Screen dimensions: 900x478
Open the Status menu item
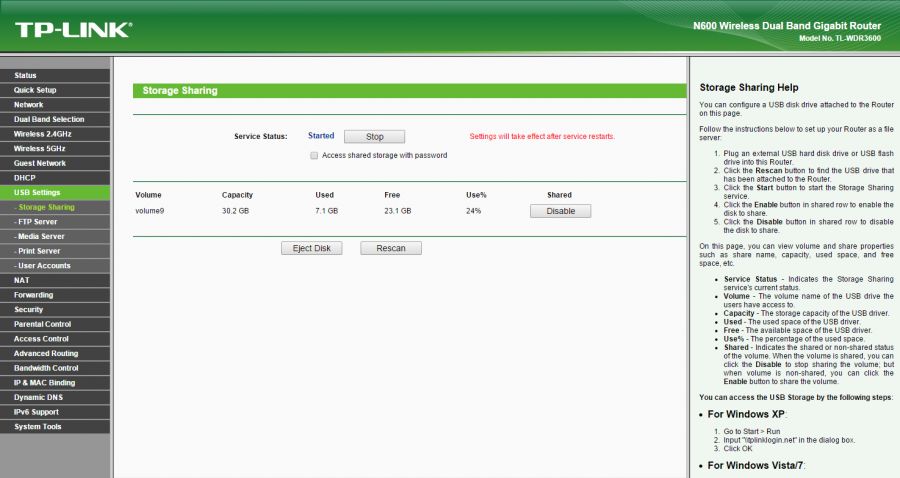point(26,75)
